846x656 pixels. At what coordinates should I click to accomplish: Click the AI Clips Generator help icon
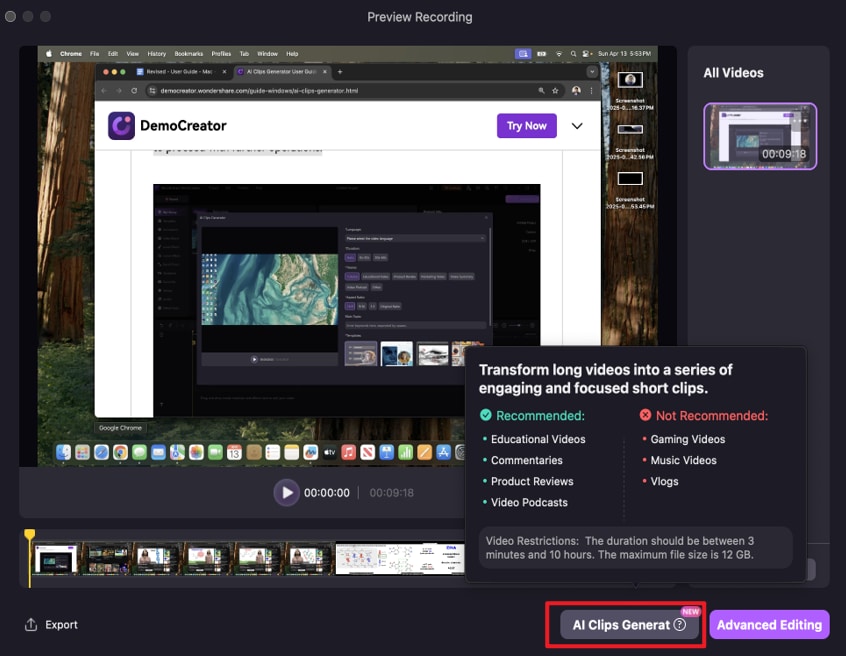point(680,625)
